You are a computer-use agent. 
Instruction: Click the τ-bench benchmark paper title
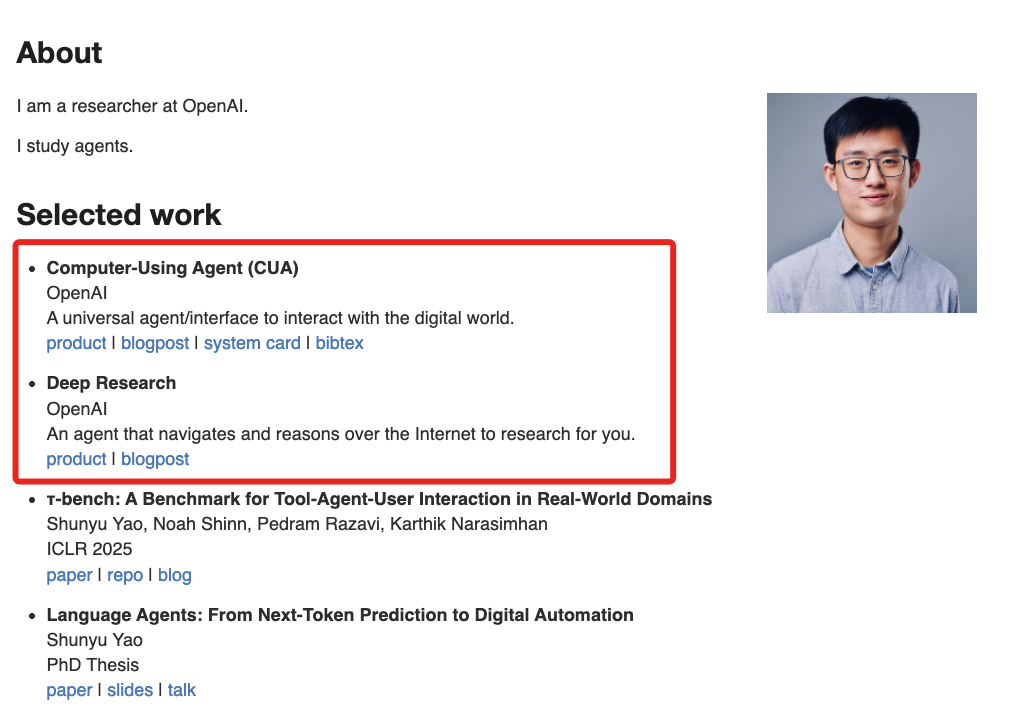pos(379,499)
